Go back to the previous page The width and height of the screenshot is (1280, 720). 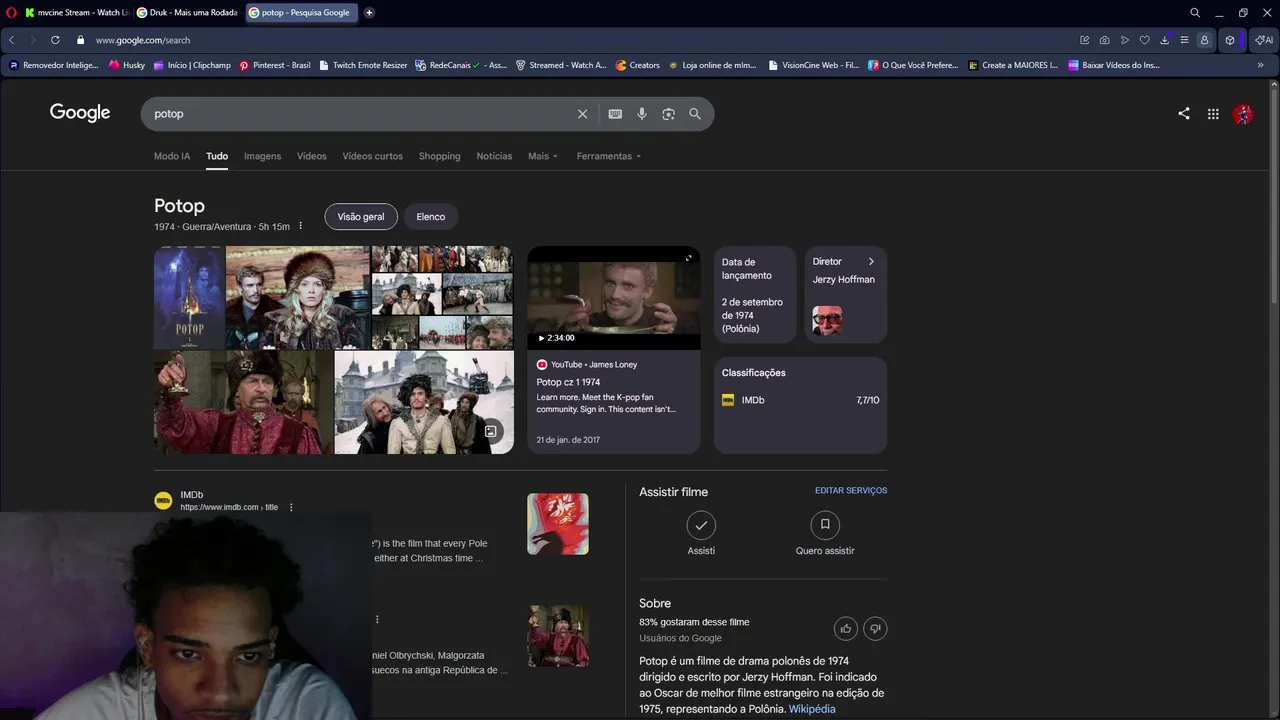coord(12,40)
